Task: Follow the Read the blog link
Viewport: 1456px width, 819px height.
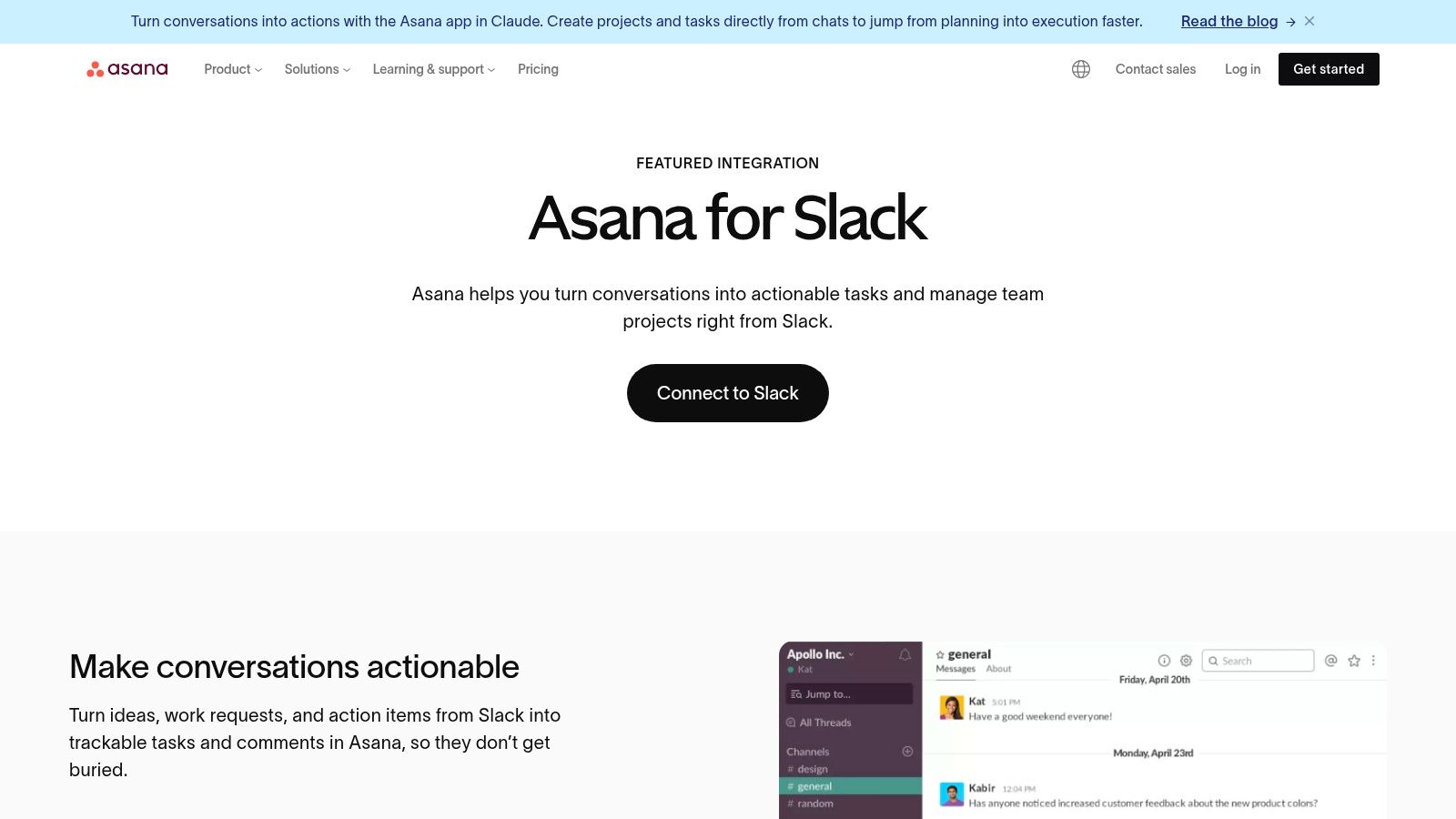Action: (1229, 21)
